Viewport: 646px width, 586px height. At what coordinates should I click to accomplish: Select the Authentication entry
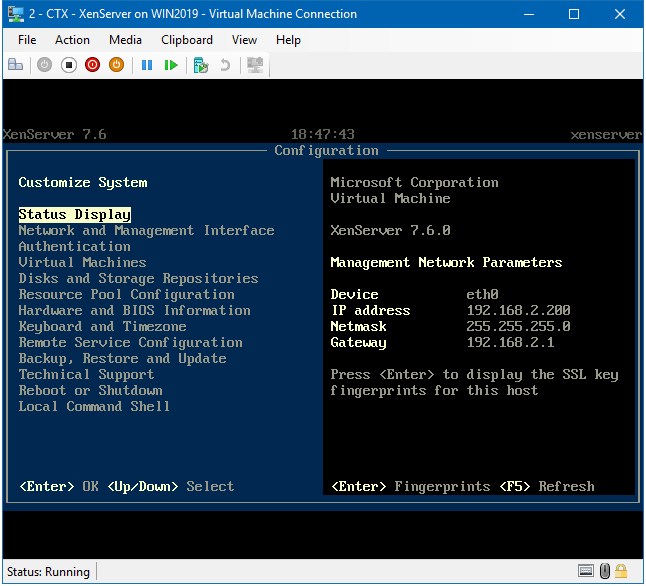click(75, 247)
